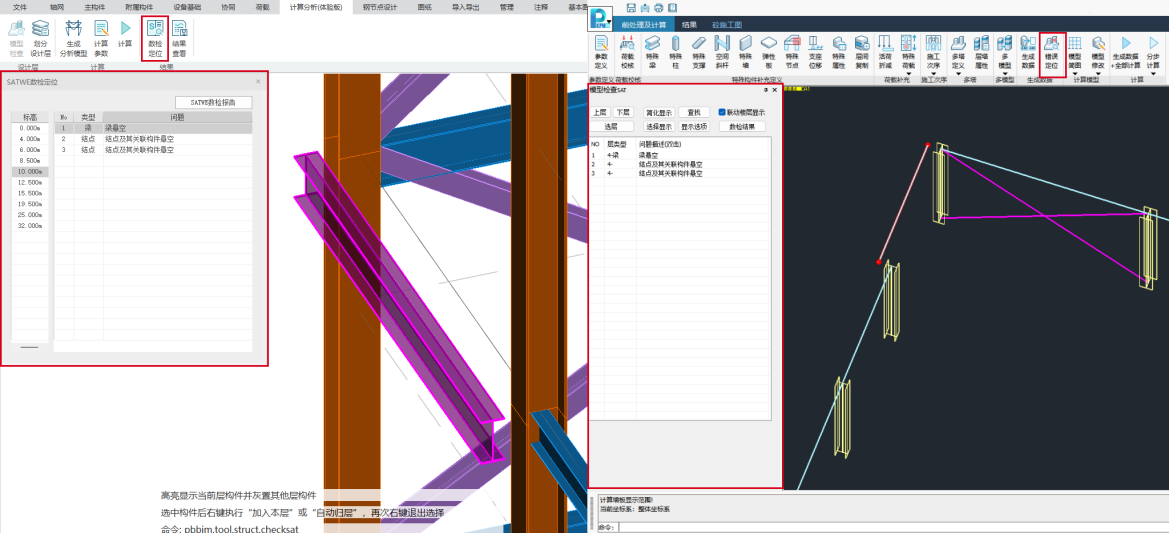Select the 10.000m elevation row
Screen dimensions: 1169x533
click(30, 172)
